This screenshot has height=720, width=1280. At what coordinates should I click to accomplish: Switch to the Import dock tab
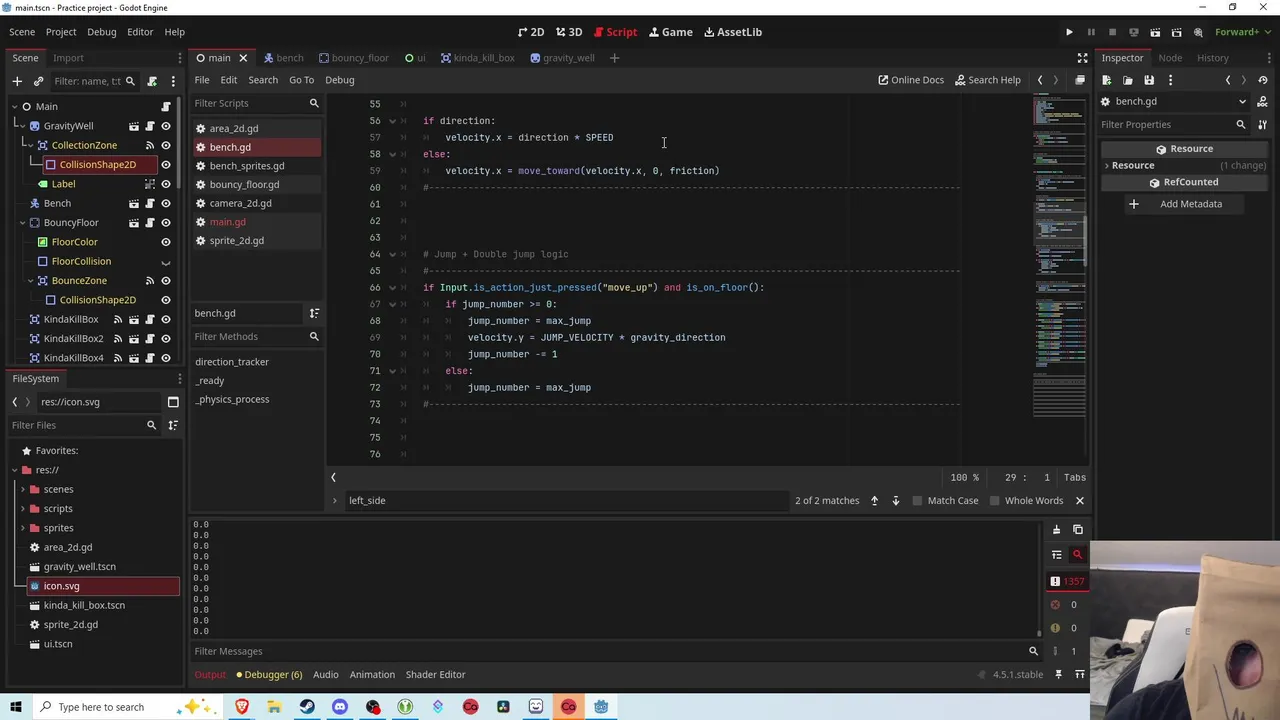click(x=68, y=58)
